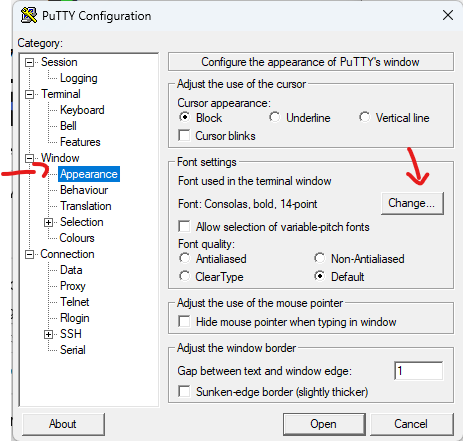The width and height of the screenshot is (463, 441).
Task: Select Vertical line cursor appearance
Action: [x=364, y=117]
